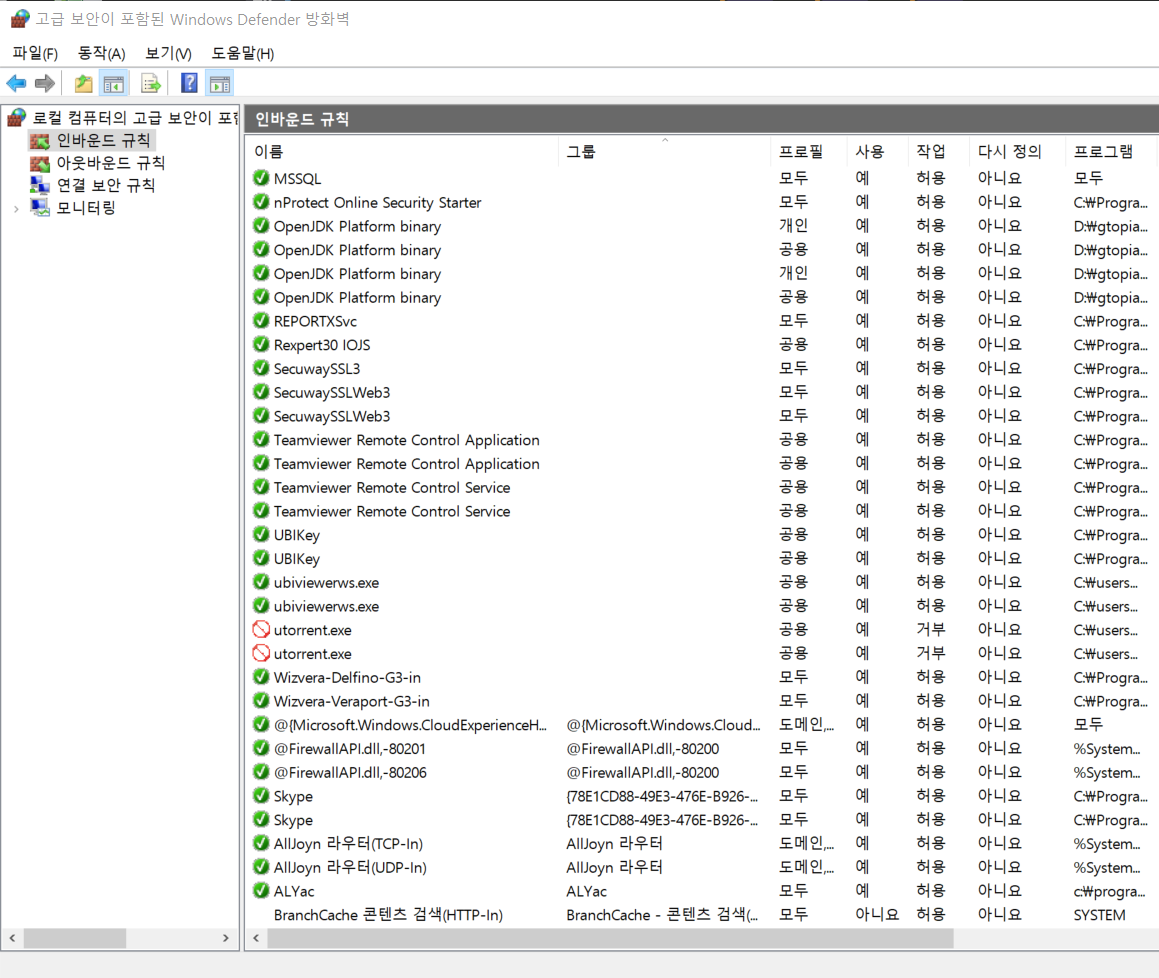Select the ALYac rule name
The image size is (1159, 978).
293,891
